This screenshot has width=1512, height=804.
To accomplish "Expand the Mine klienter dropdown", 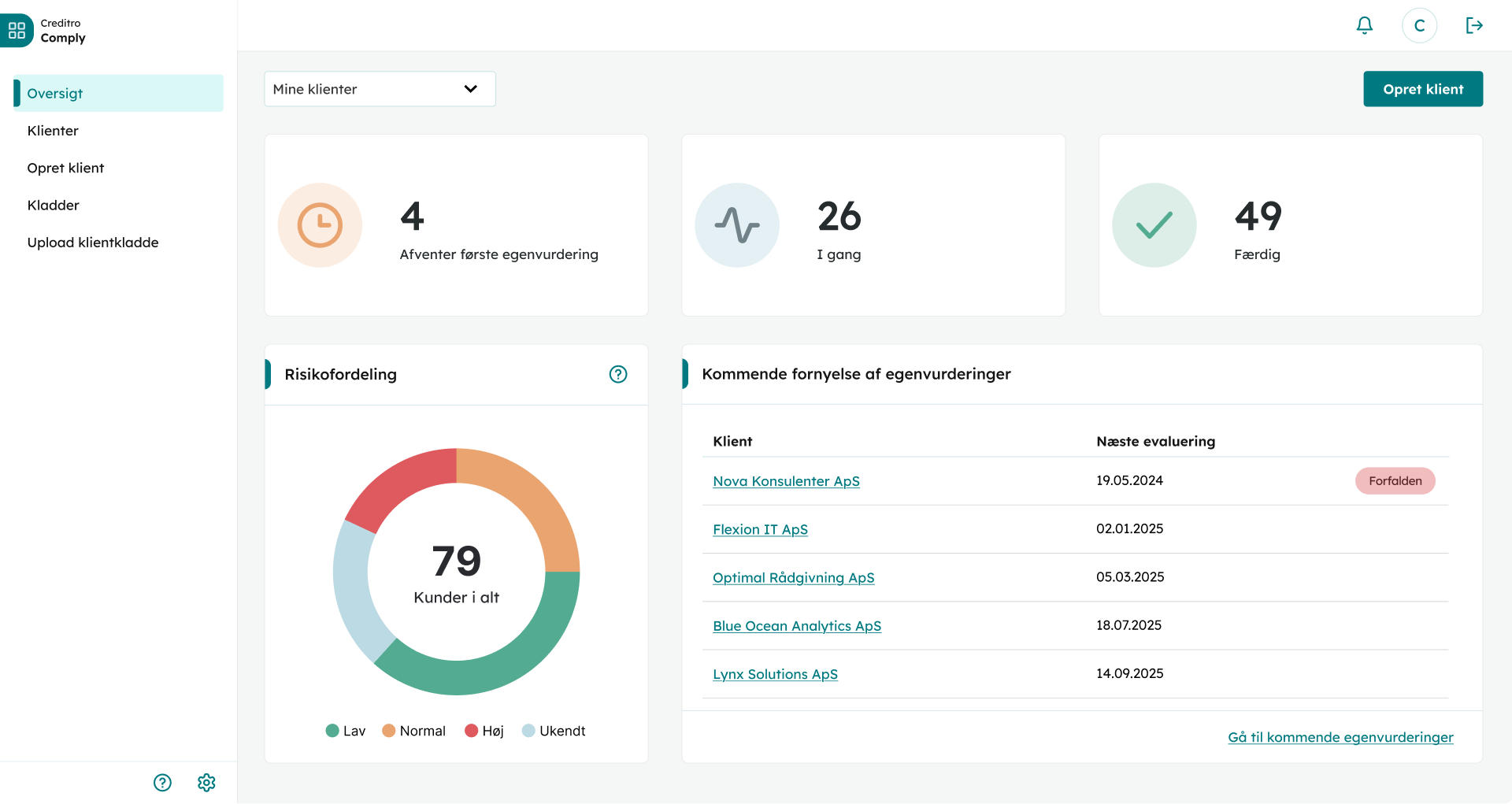I will point(380,89).
